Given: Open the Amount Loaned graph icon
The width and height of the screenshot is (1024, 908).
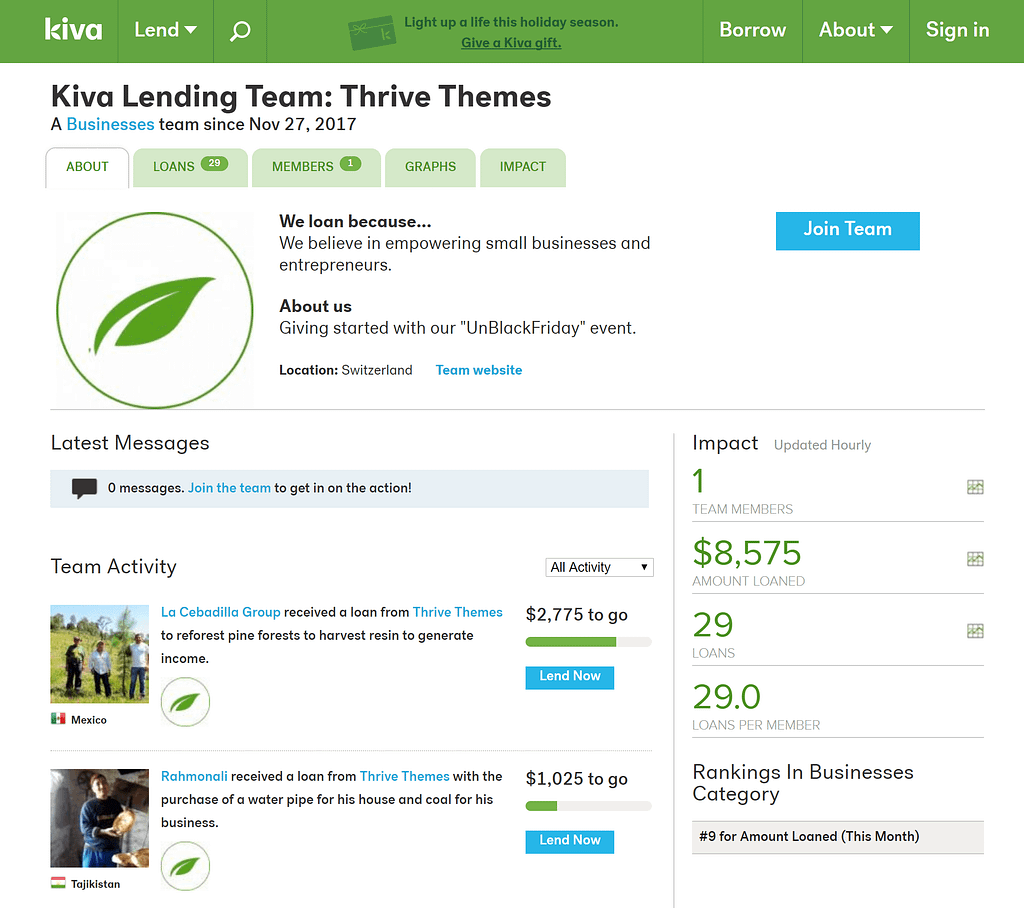Looking at the screenshot, I should point(975,559).
